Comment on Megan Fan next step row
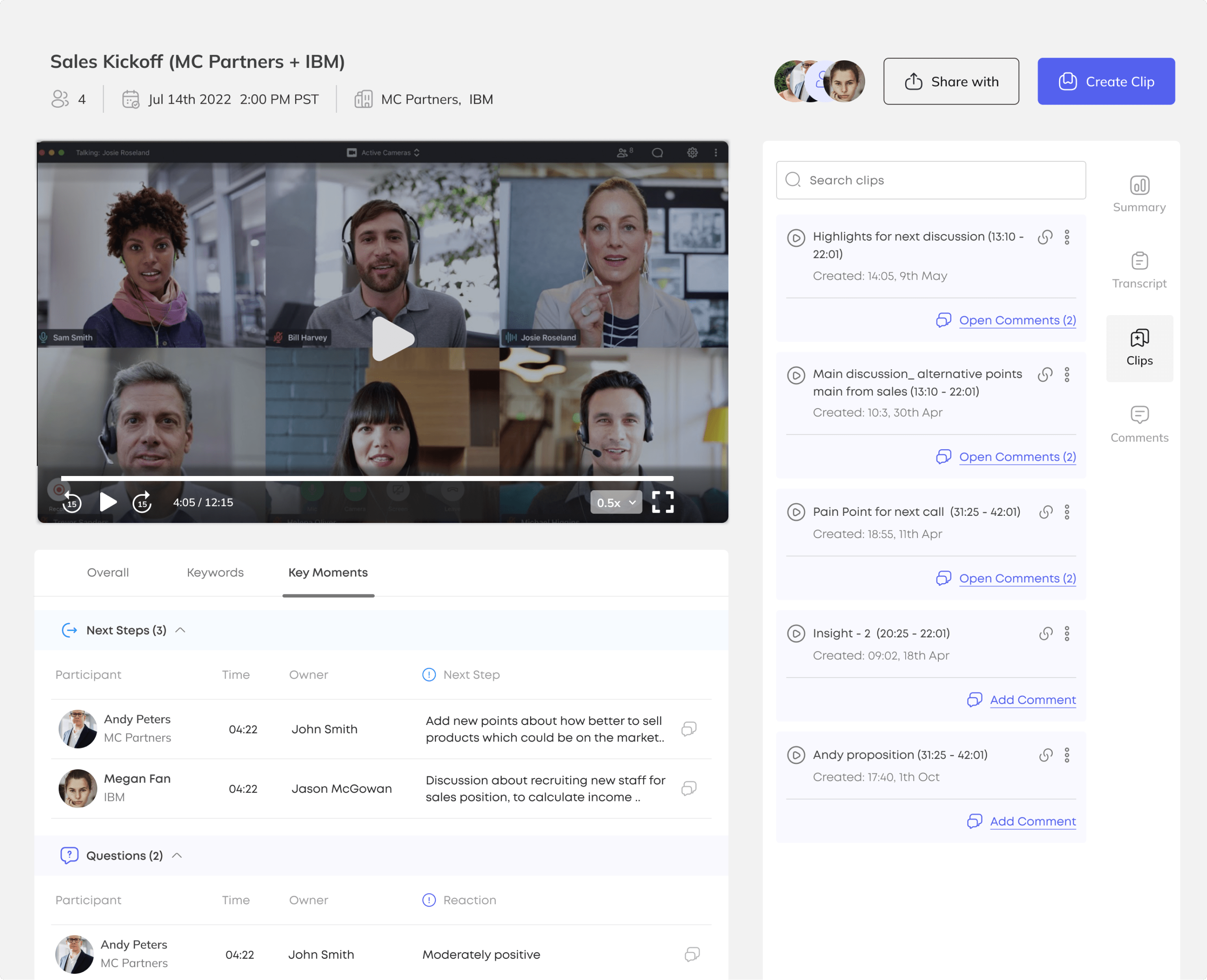The image size is (1207, 980). (689, 788)
